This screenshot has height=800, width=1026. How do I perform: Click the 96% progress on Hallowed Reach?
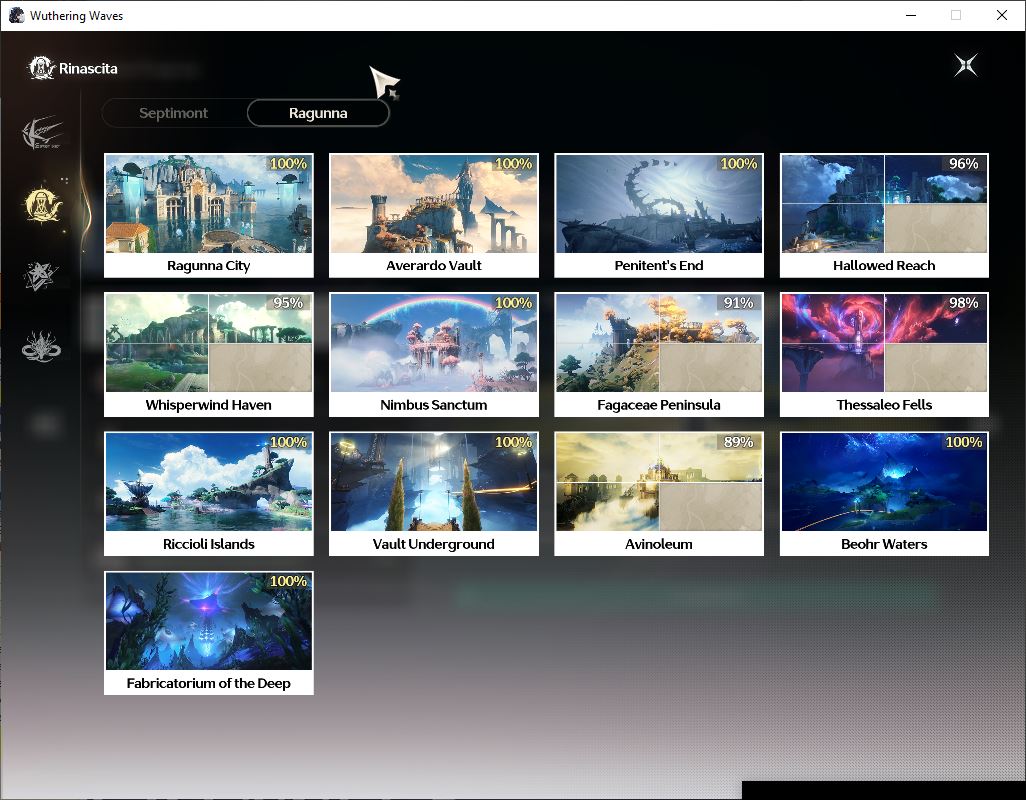(963, 164)
